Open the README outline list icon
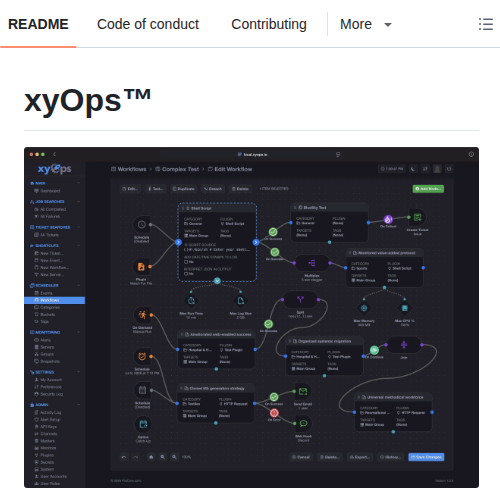This screenshot has width=500, height=500. coord(486,24)
